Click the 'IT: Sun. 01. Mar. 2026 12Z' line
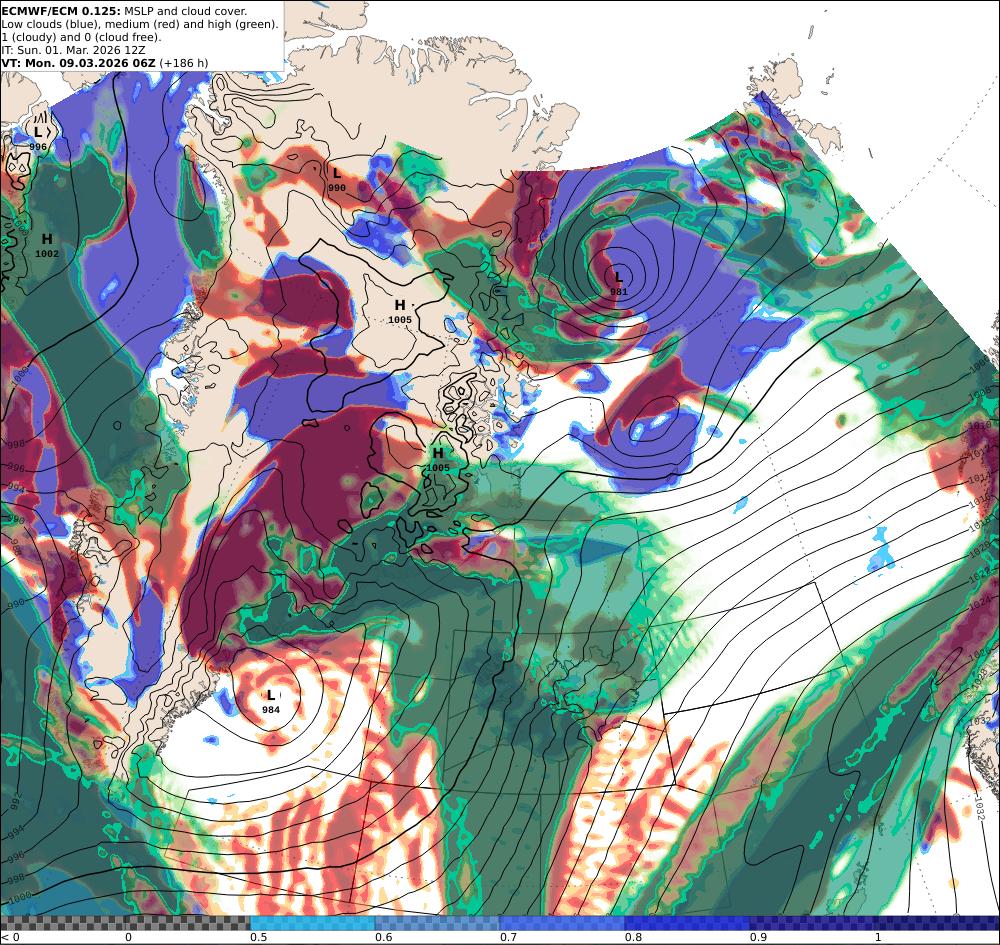This screenshot has height=945, width=1000. pos(73,50)
